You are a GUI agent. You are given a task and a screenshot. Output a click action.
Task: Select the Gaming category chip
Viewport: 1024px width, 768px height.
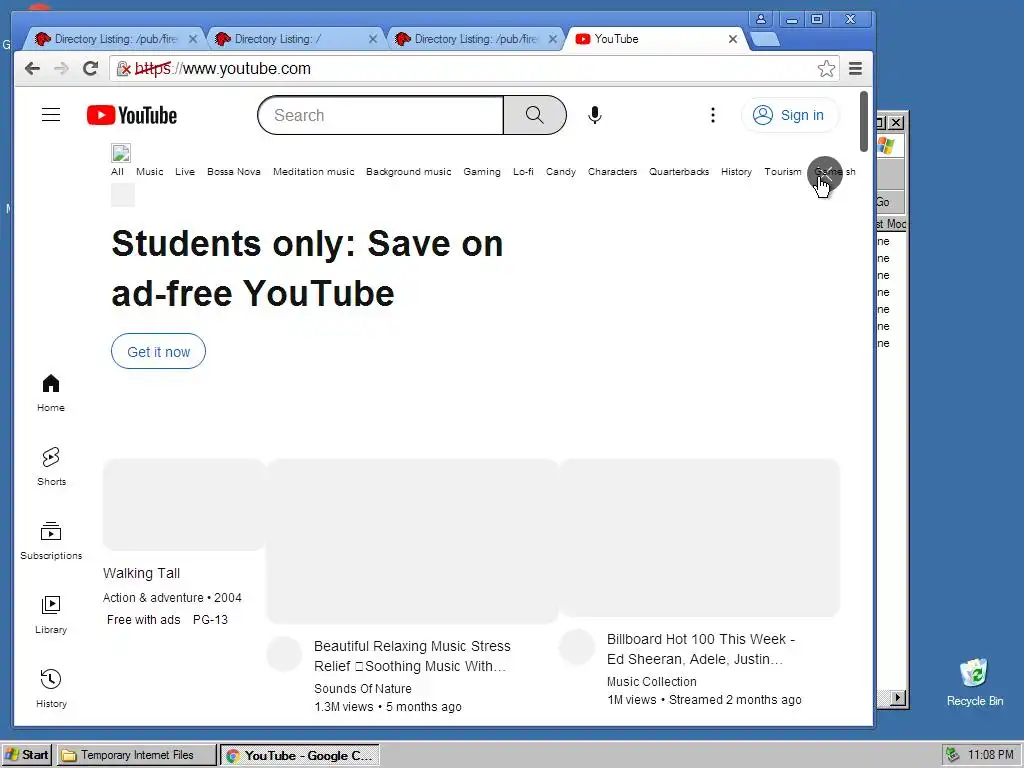point(482,172)
